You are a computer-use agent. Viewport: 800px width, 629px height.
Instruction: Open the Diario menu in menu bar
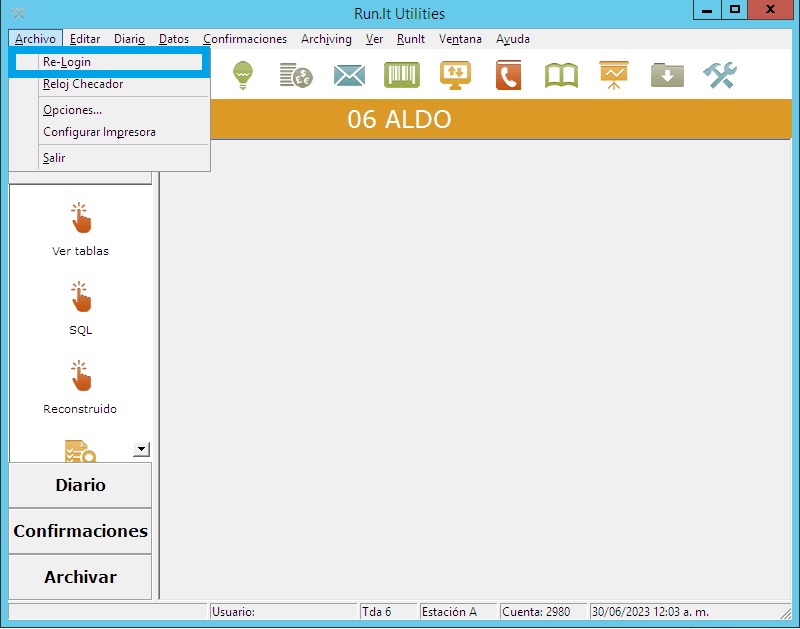pyautogui.click(x=129, y=39)
